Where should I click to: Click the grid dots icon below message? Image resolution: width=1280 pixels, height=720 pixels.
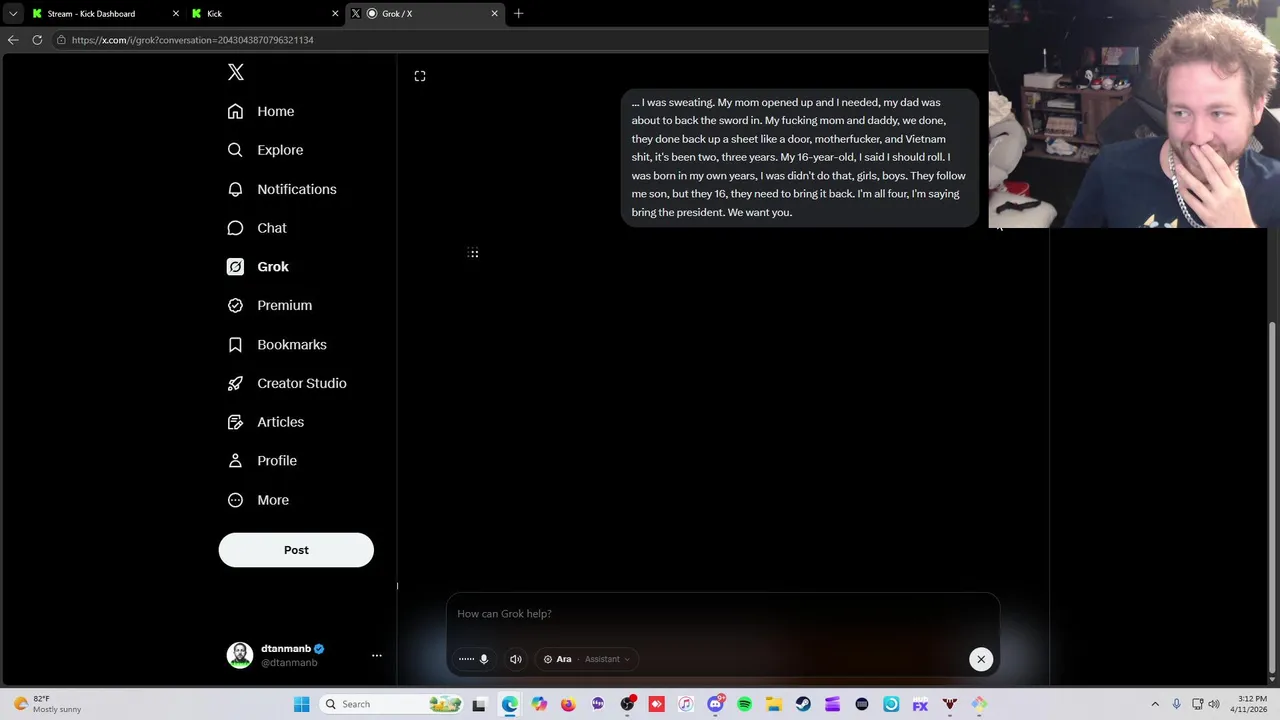(473, 253)
